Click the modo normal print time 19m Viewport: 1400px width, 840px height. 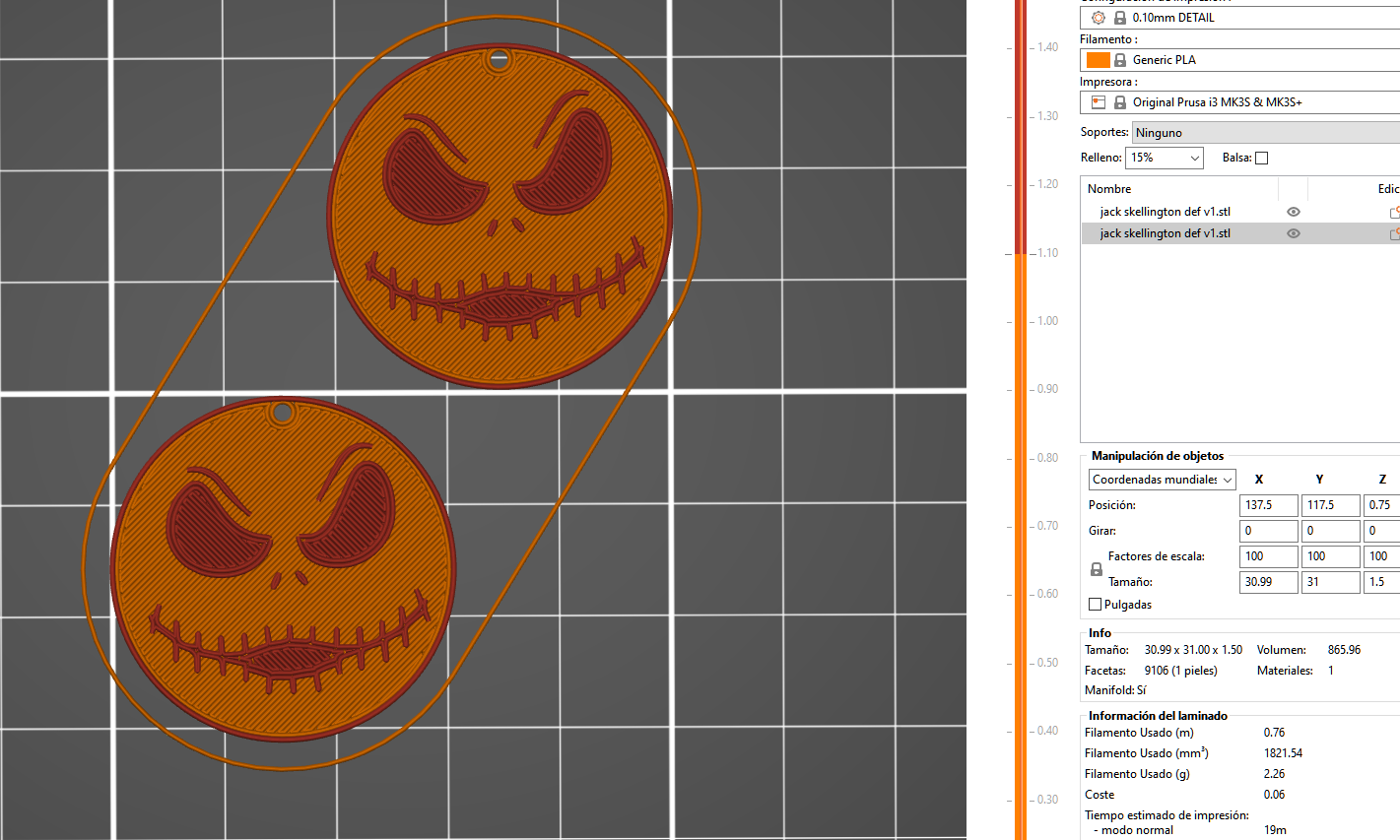pyautogui.click(x=1275, y=830)
